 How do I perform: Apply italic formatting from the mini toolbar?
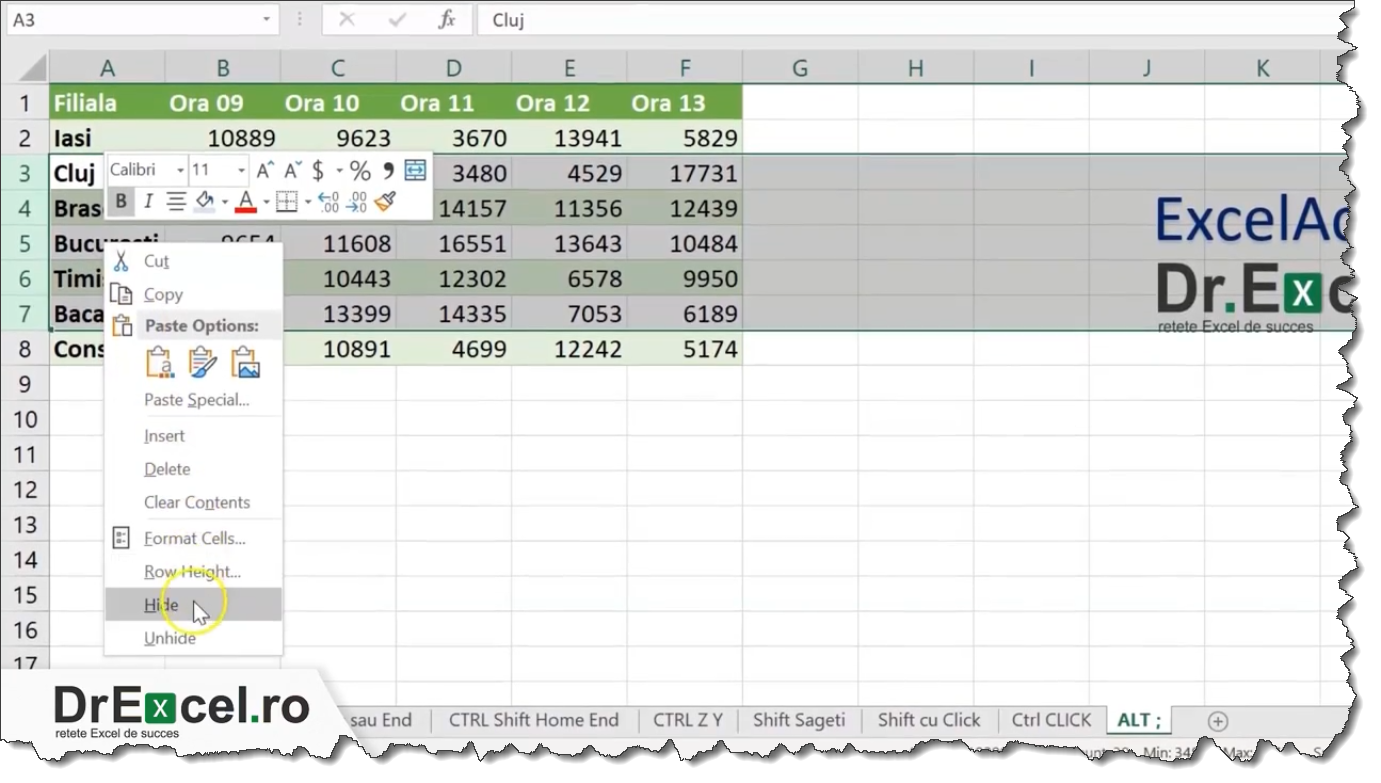tap(148, 201)
